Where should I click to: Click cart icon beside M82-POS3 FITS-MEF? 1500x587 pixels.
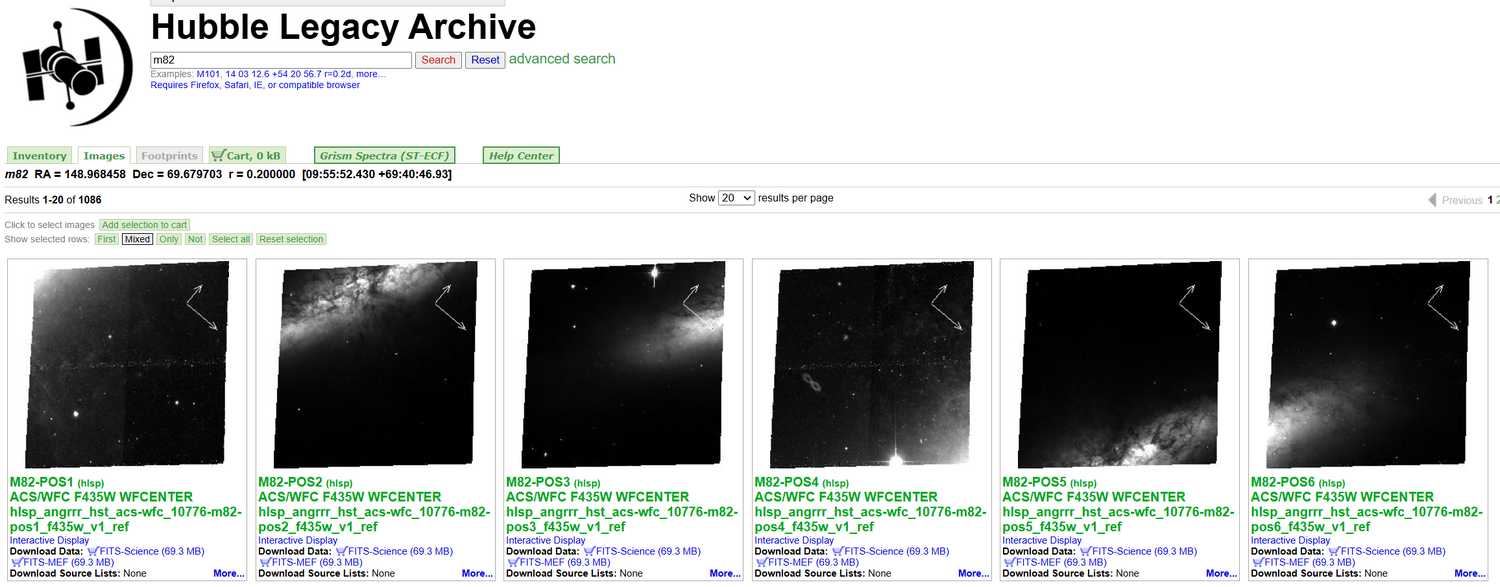tap(512, 562)
